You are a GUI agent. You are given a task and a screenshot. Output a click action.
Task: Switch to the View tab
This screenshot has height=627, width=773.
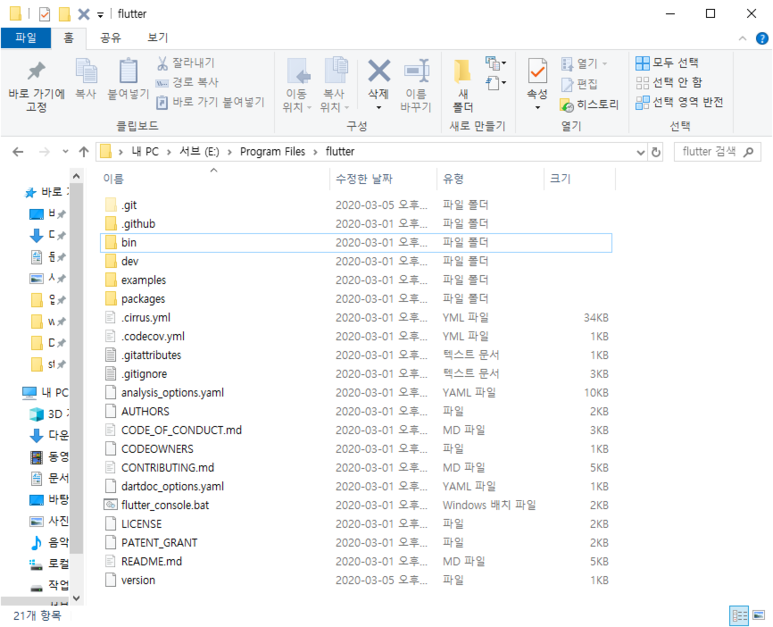click(158, 38)
